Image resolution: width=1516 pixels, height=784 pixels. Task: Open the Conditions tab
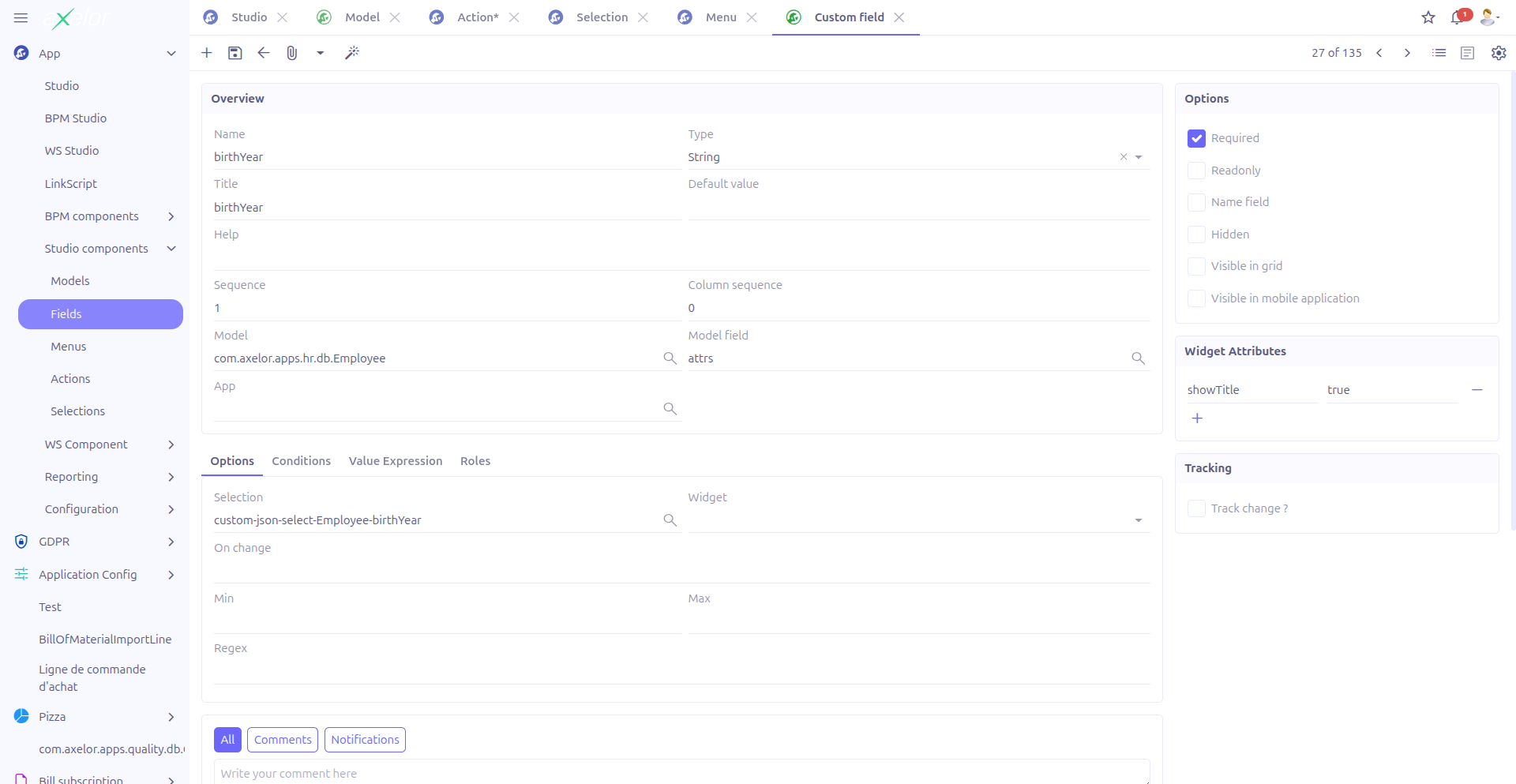(x=301, y=461)
